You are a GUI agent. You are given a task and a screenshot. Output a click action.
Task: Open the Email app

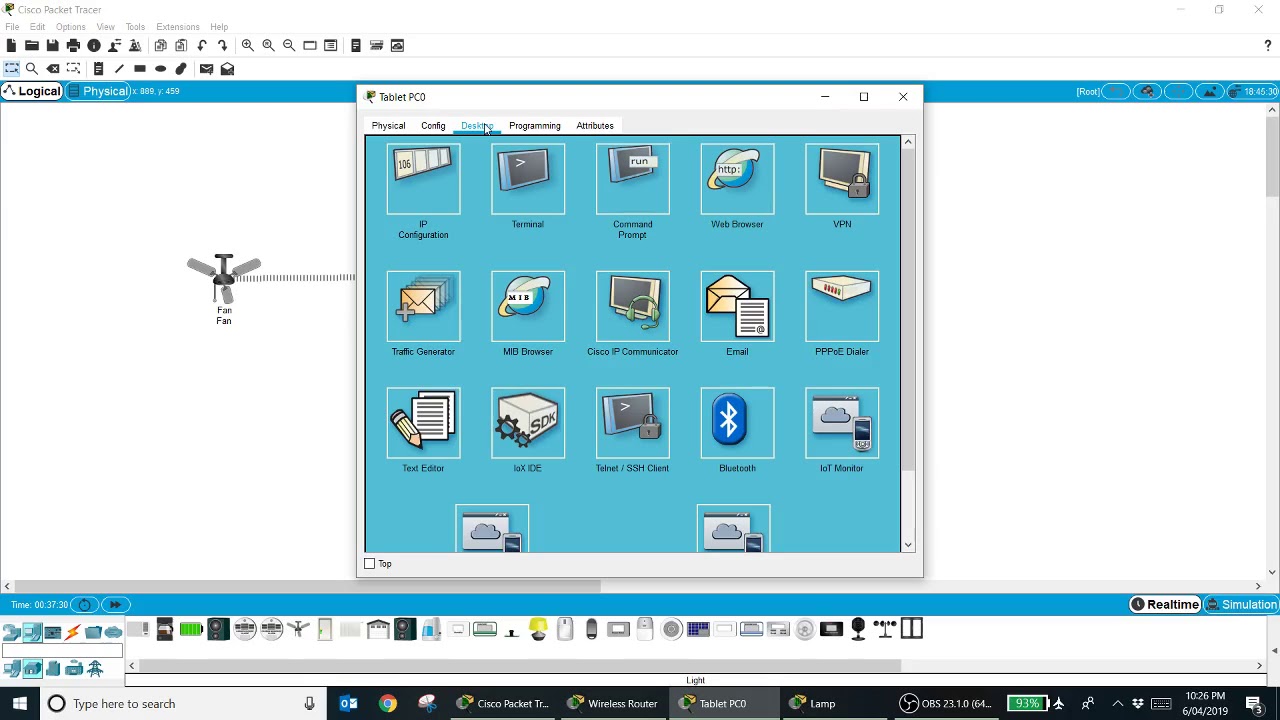[x=737, y=306]
